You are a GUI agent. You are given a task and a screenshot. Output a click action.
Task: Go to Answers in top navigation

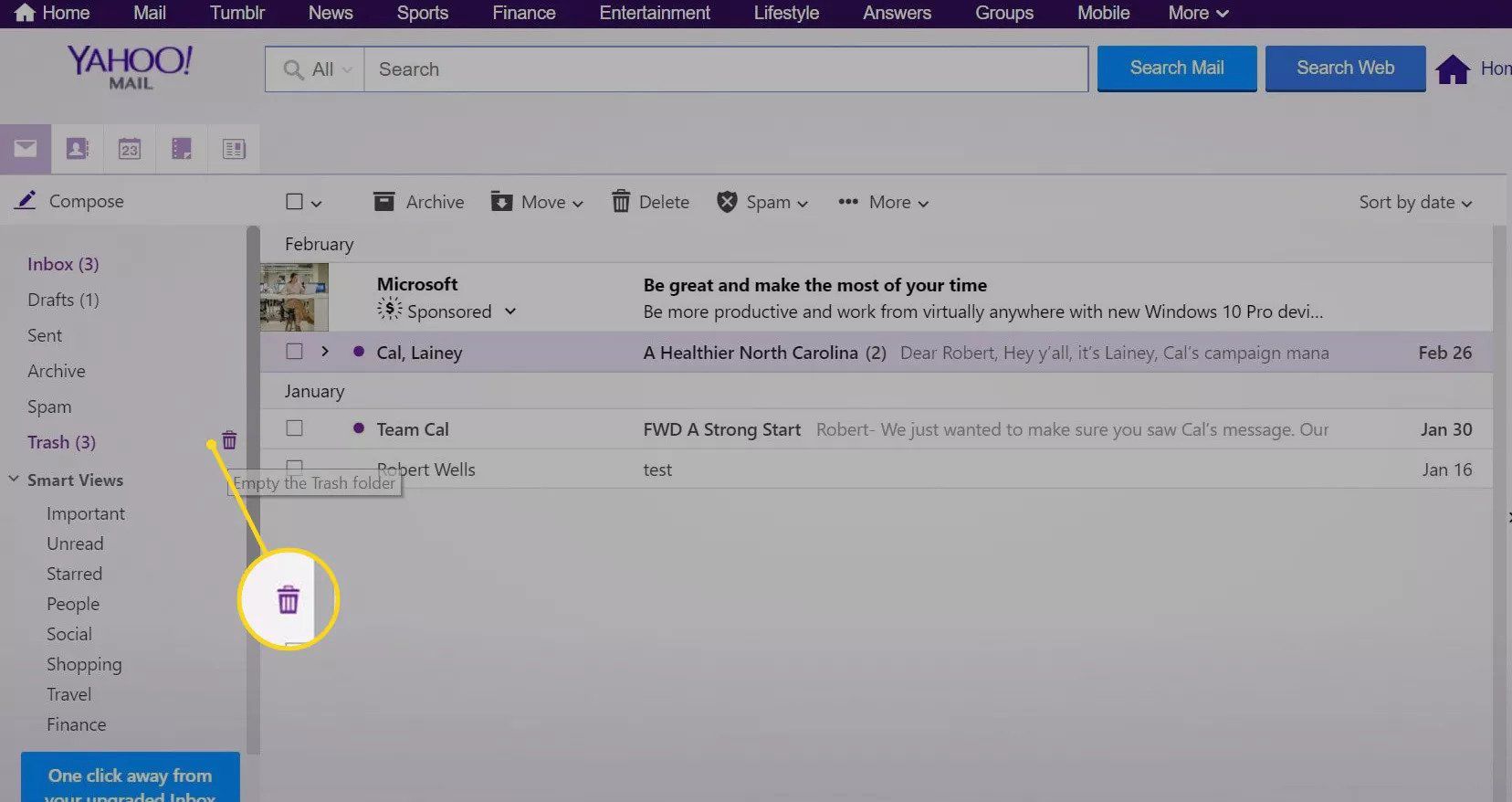[x=898, y=13]
